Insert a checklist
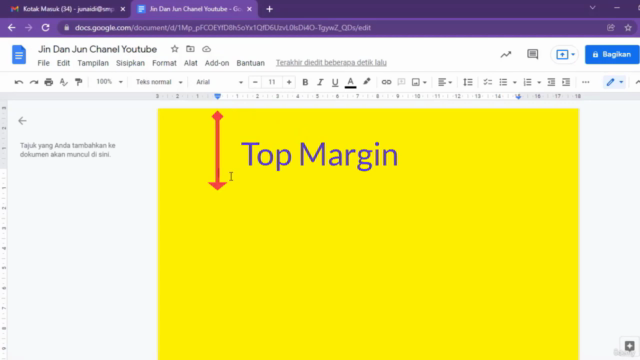Image resolution: width=640 pixels, height=360 pixels. 487,82
